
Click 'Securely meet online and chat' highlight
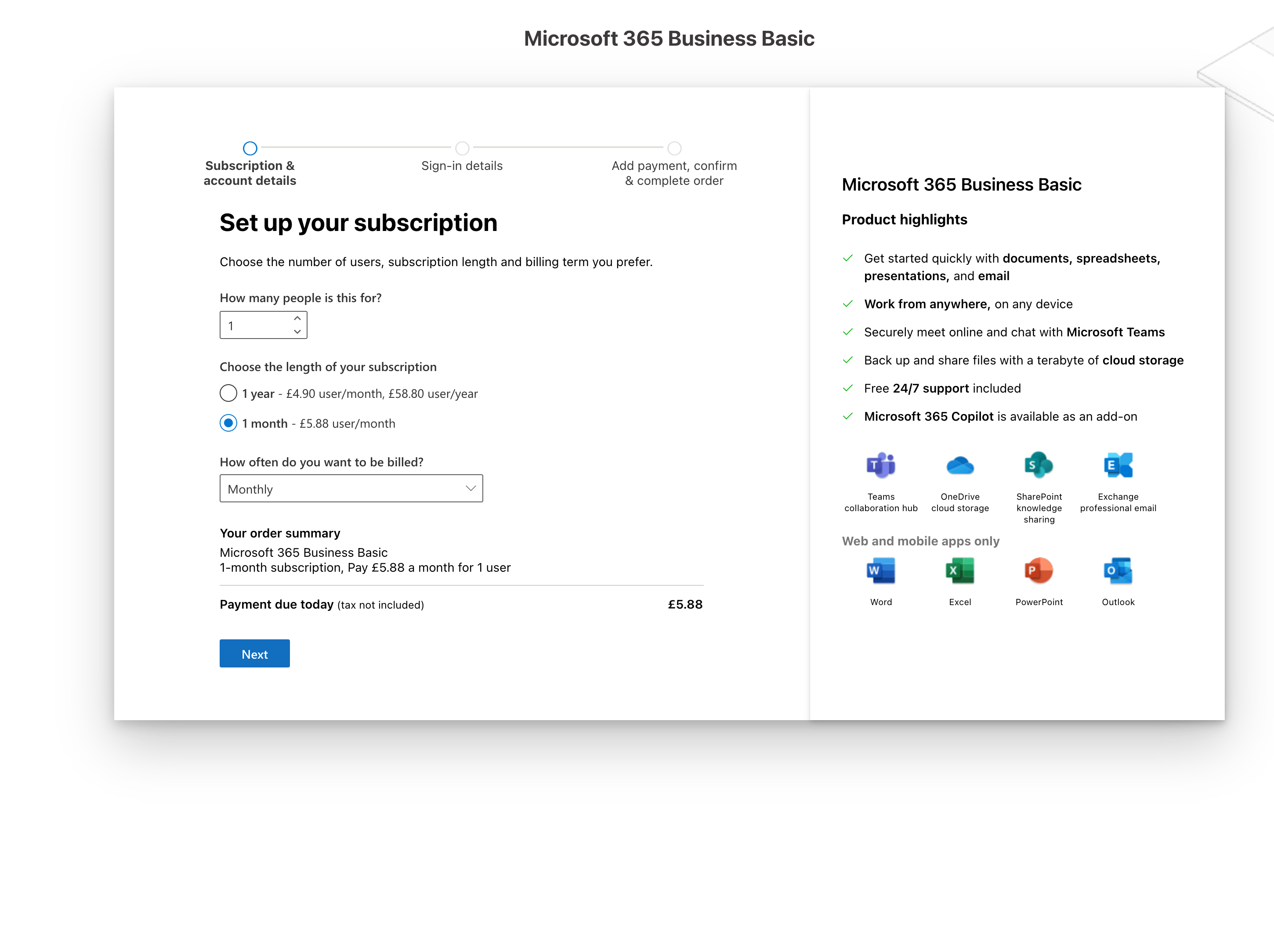click(1014, 332)
